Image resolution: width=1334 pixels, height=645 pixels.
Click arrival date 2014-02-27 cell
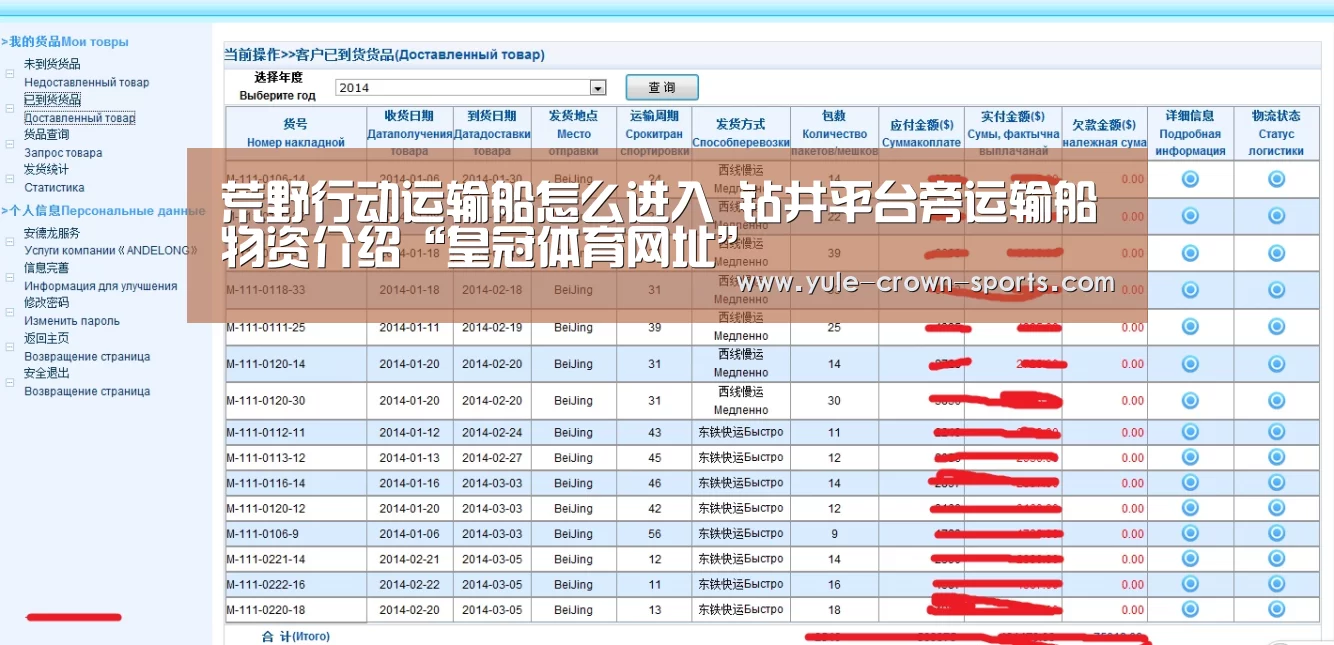pos(492,458)
